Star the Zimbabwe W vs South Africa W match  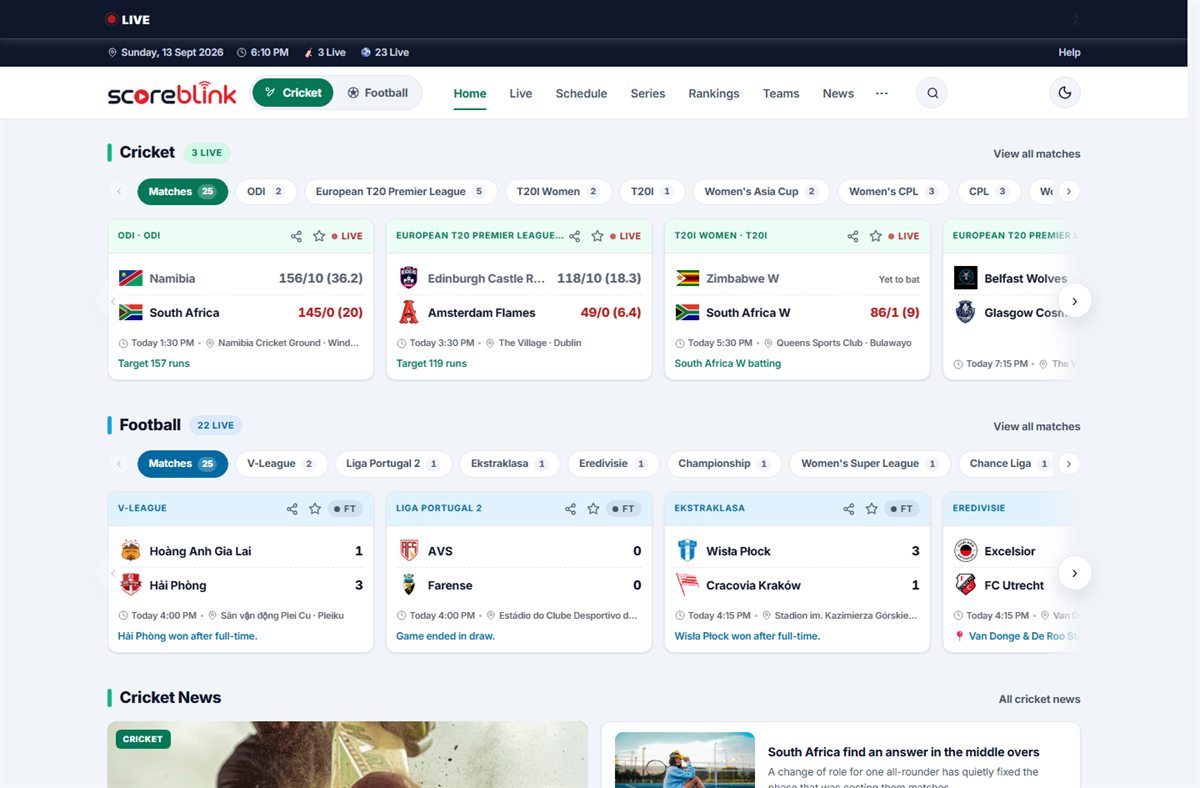tap(875, 236)
